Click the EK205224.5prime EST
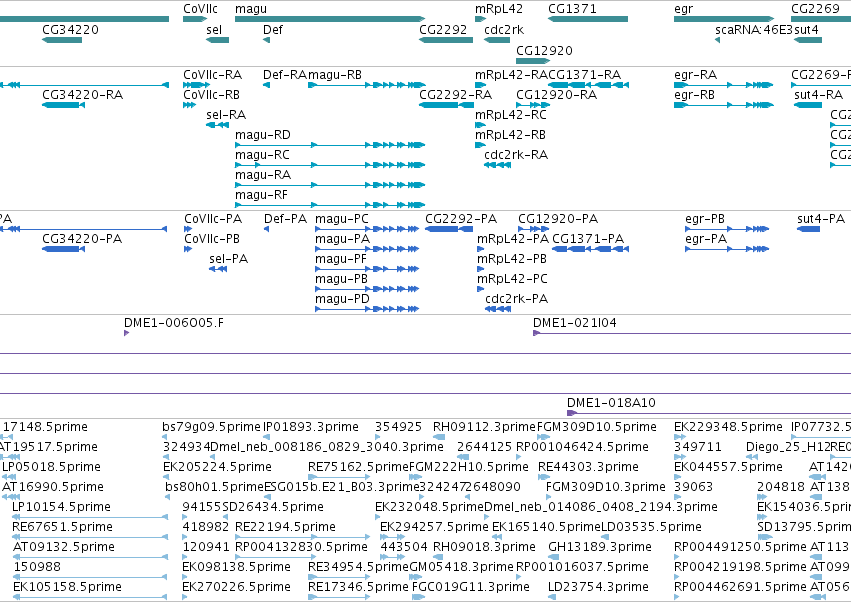Screen dimensions: 851x602 click(x=164, y=477)
